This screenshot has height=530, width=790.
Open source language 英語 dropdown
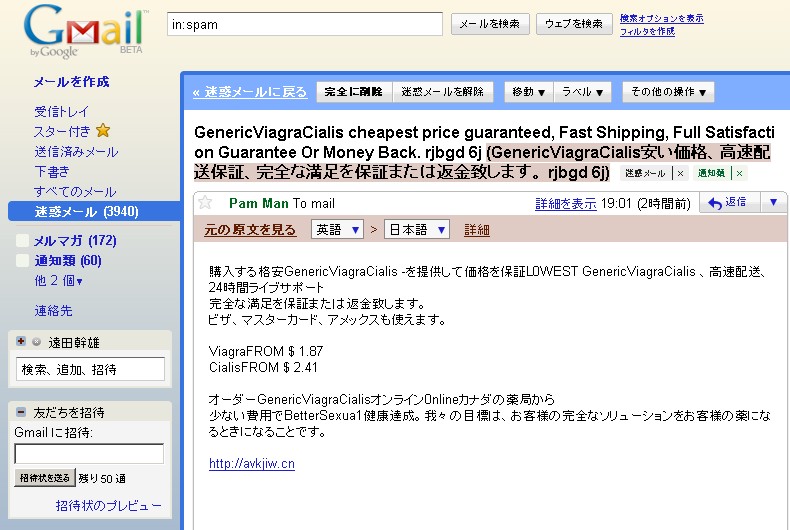pos(337,230)
